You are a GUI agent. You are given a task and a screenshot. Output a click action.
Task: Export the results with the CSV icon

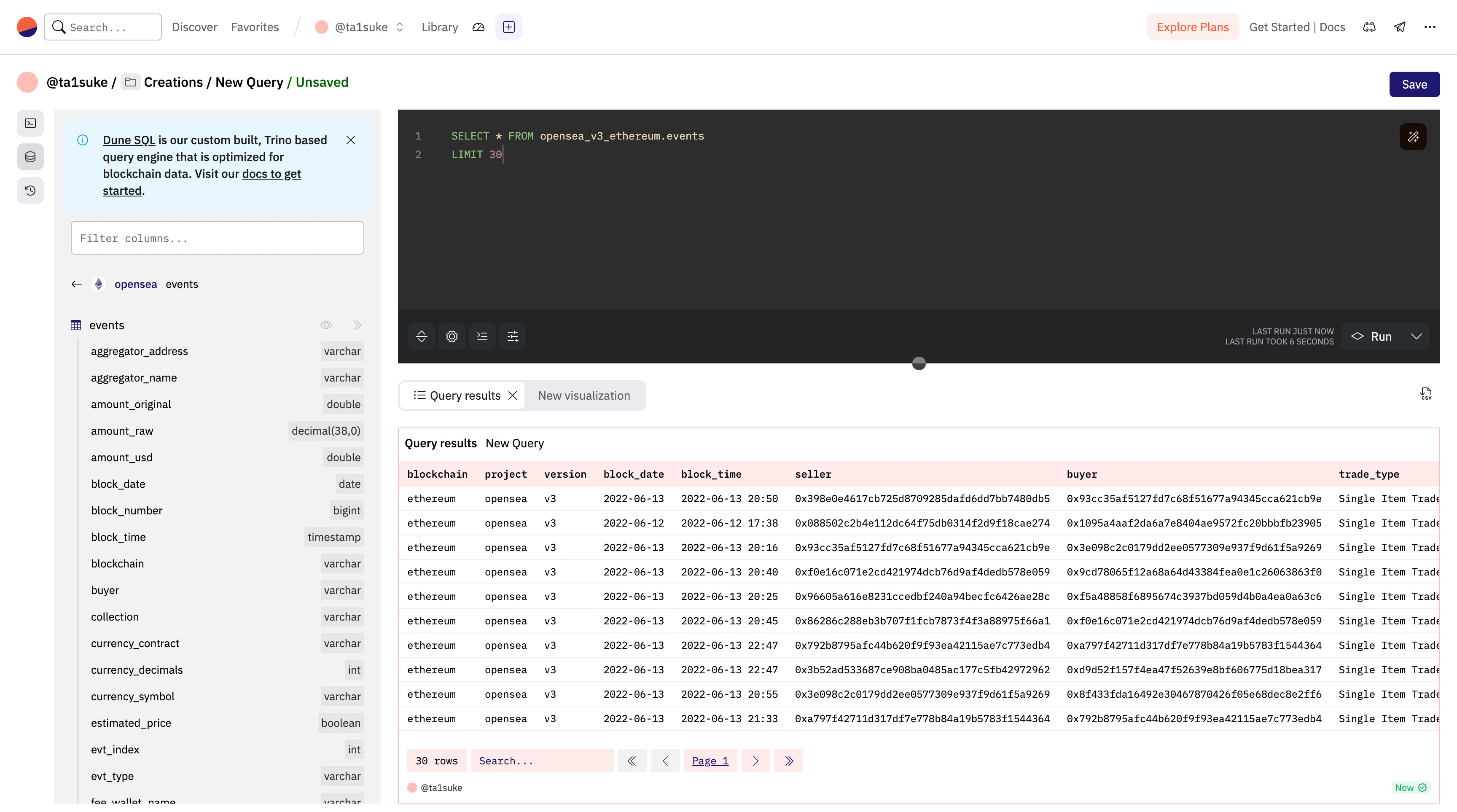coord(1425,393)
